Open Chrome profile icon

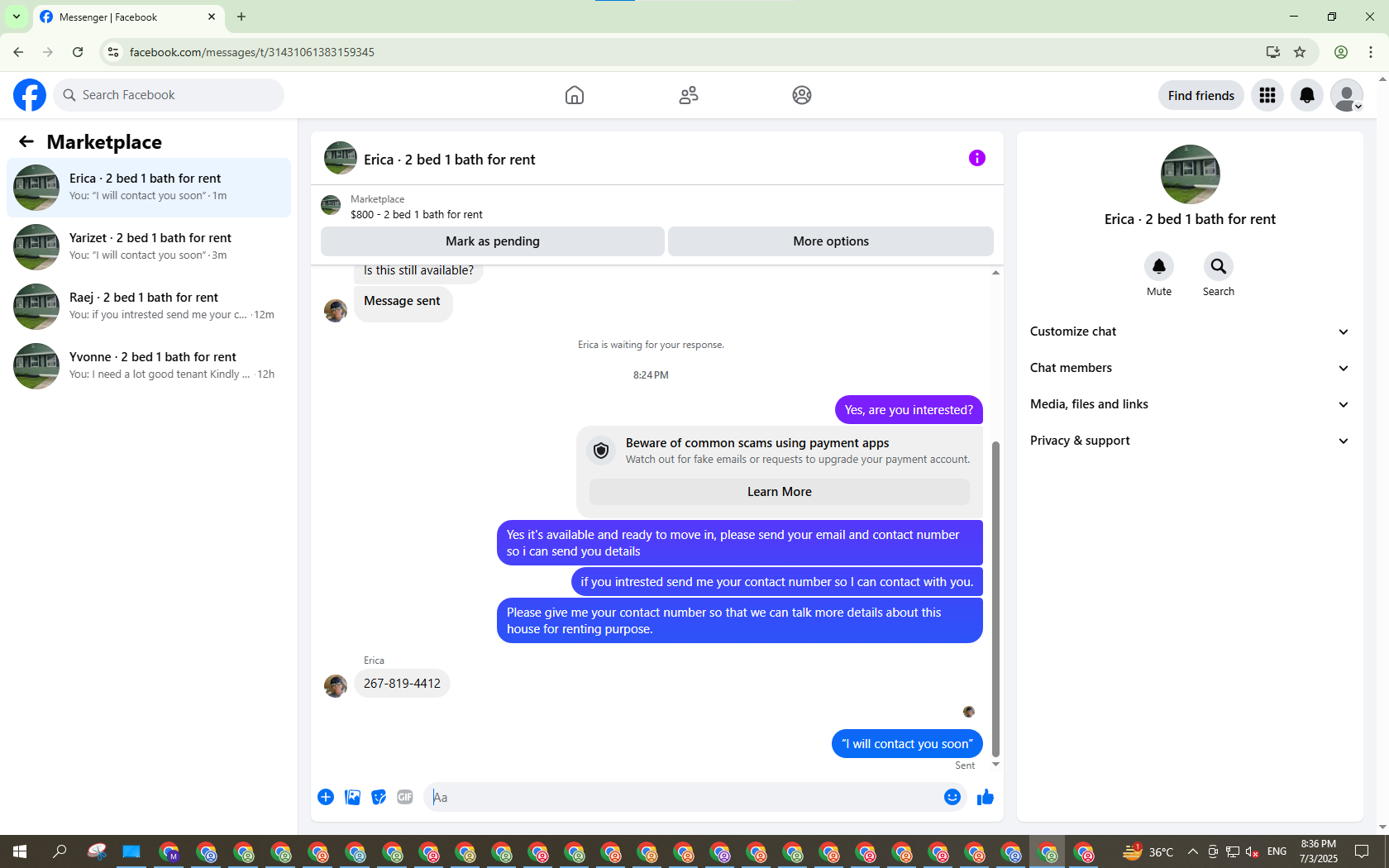[x=1341, y=52]
